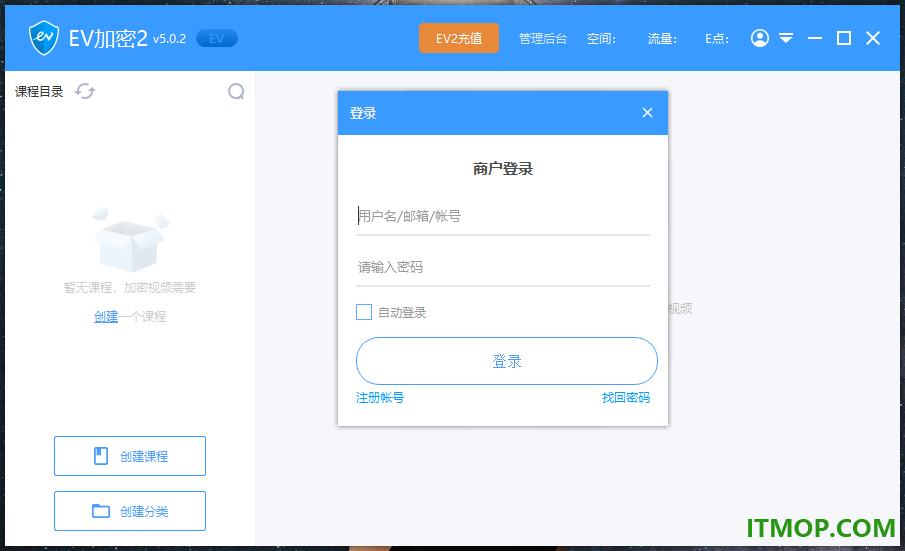This screenshot has width=905, height=551.
Task: Open 管理后台 in the title bar
Action: click(543, 39)
